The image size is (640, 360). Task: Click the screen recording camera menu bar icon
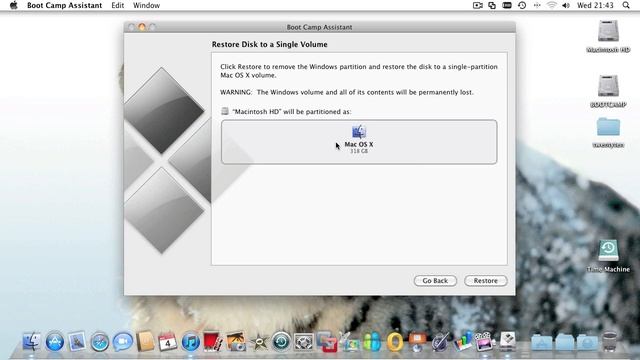point(478,5)
